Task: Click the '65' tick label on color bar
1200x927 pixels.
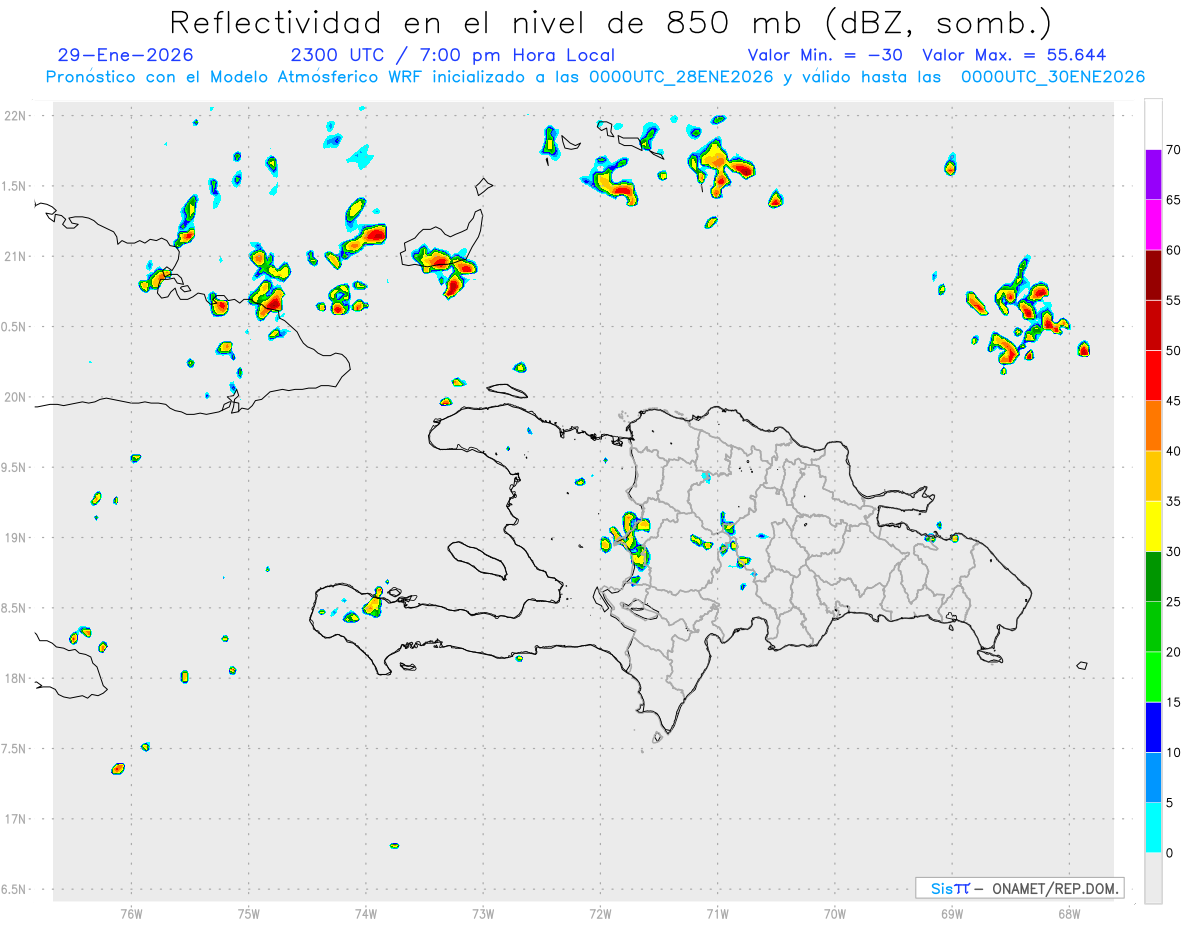Action: pos(1173,200)
